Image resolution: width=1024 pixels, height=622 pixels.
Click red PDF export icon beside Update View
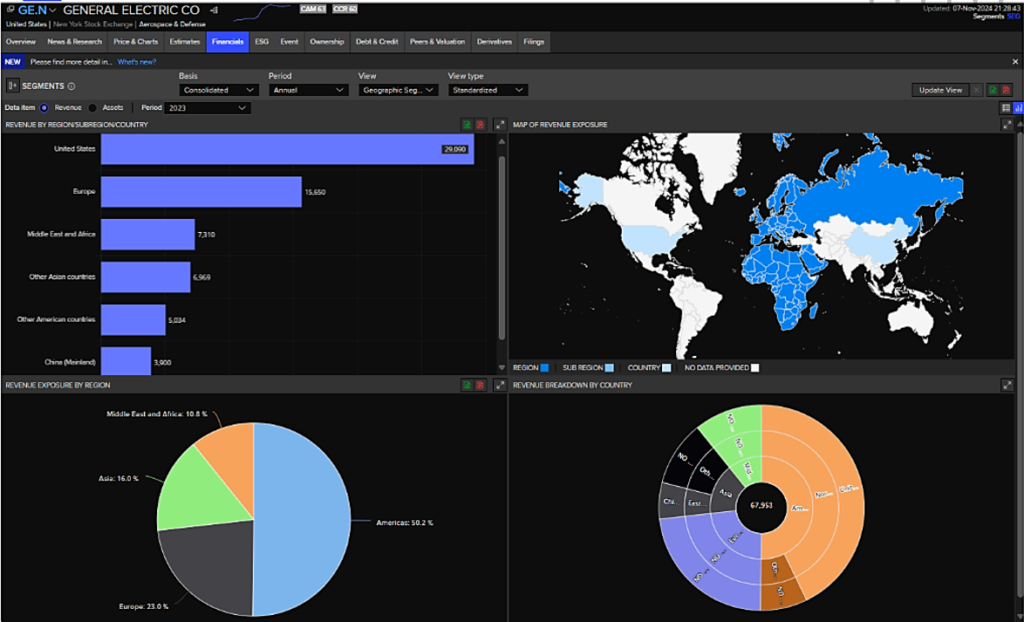[1006, 90]
